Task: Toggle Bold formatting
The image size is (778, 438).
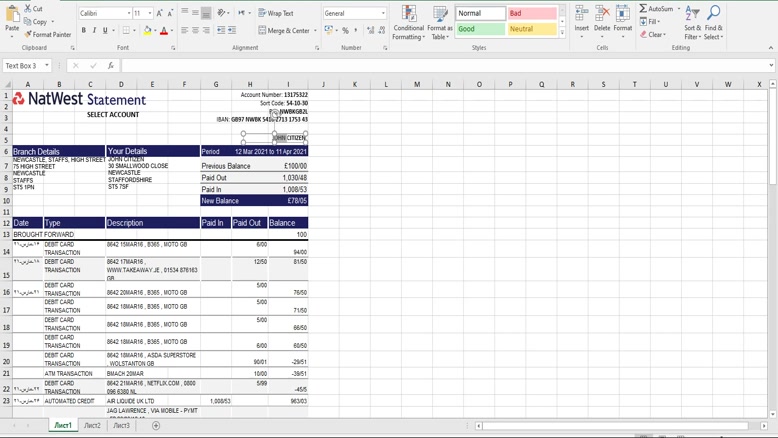Action: click(83, 31)
